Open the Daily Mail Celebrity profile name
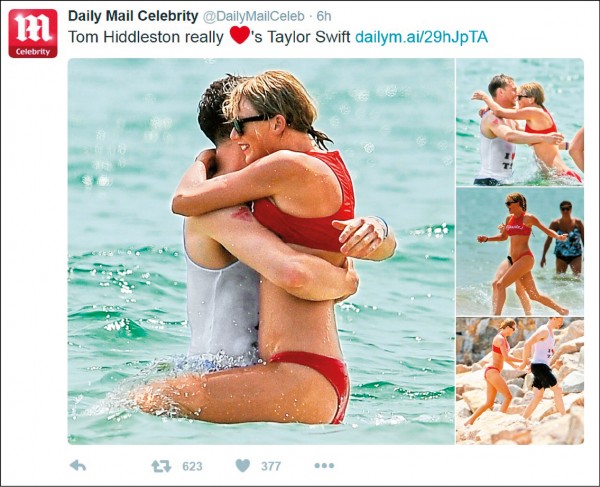This screenshot has height=487, width=600. 133,16
